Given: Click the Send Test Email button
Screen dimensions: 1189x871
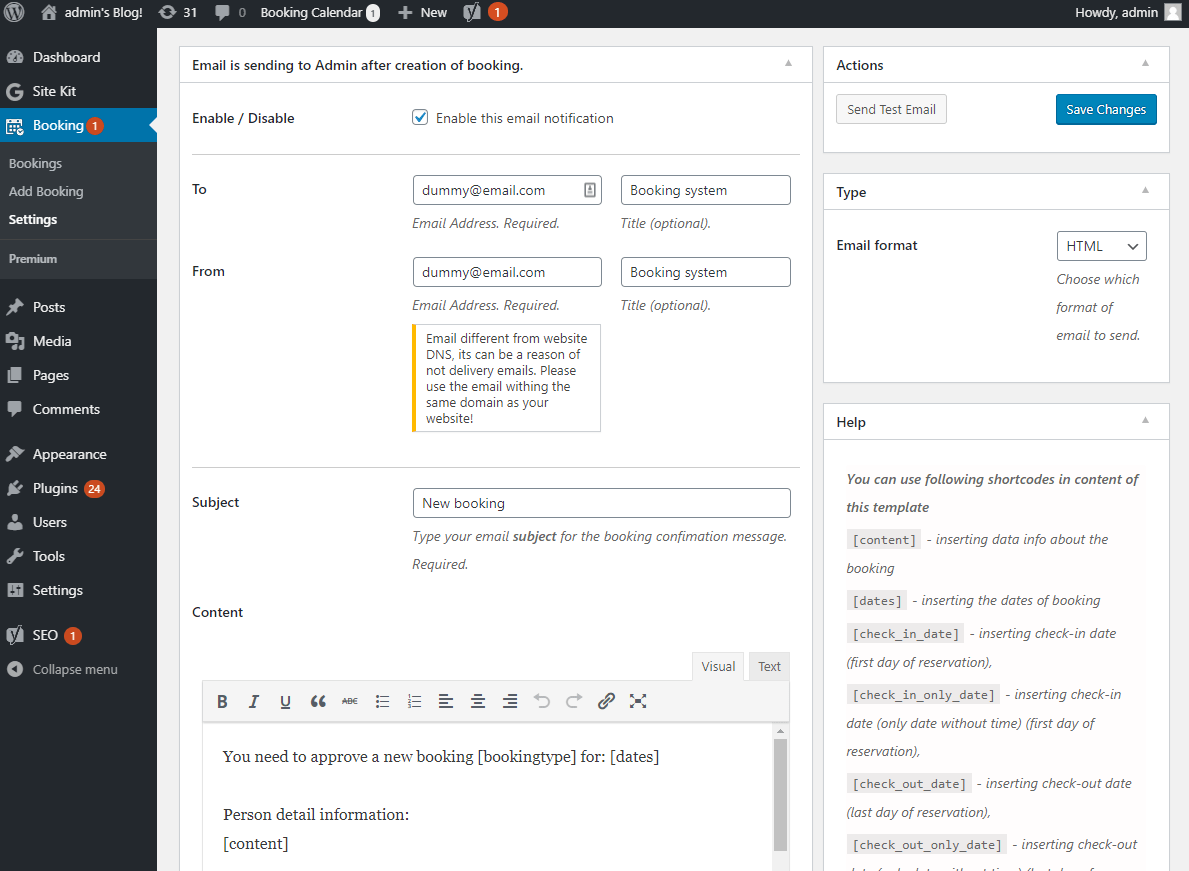Looking at the screenshot, I should click(891, 109).
